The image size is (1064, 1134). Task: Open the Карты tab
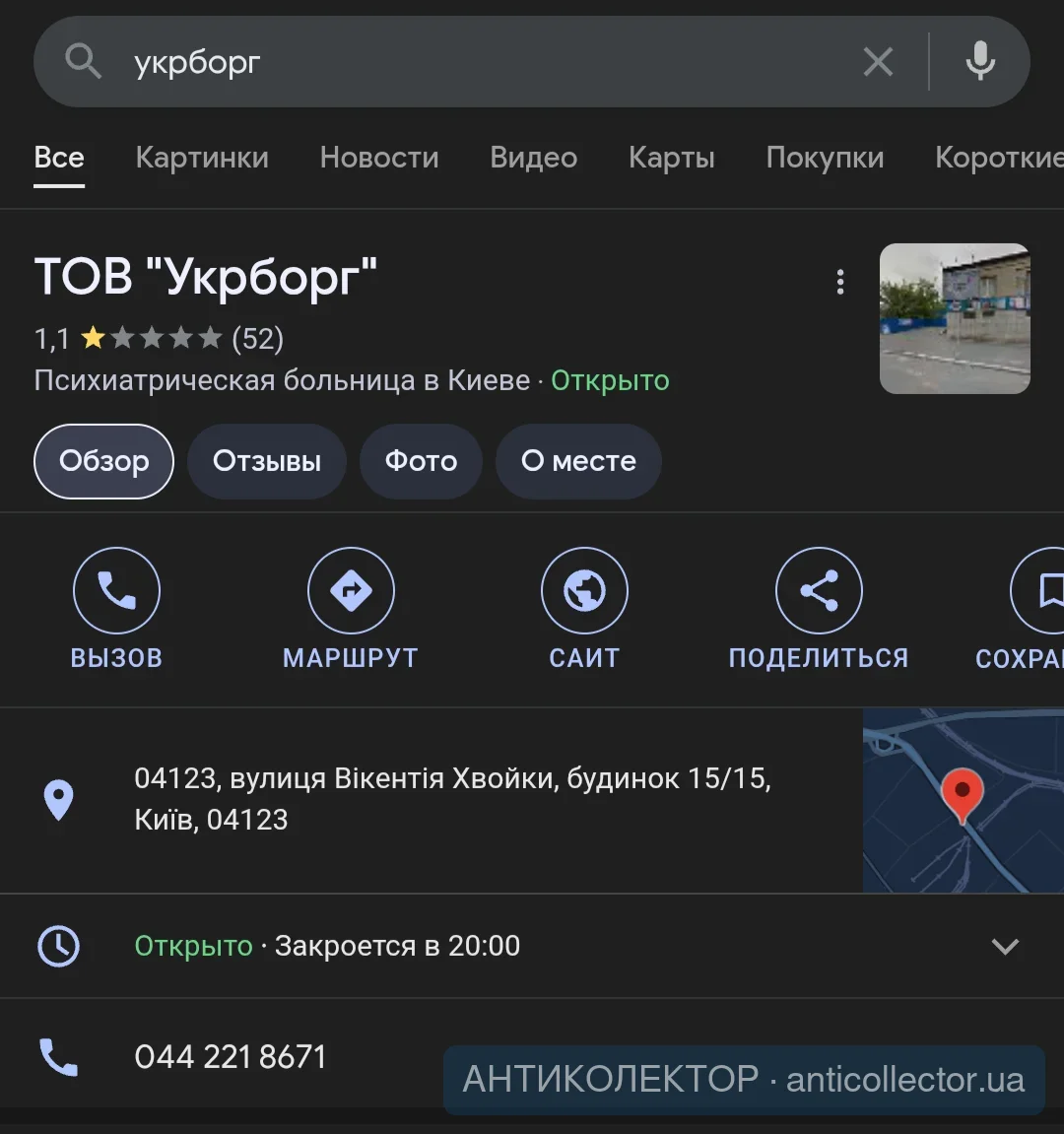[x=671, y=157]
